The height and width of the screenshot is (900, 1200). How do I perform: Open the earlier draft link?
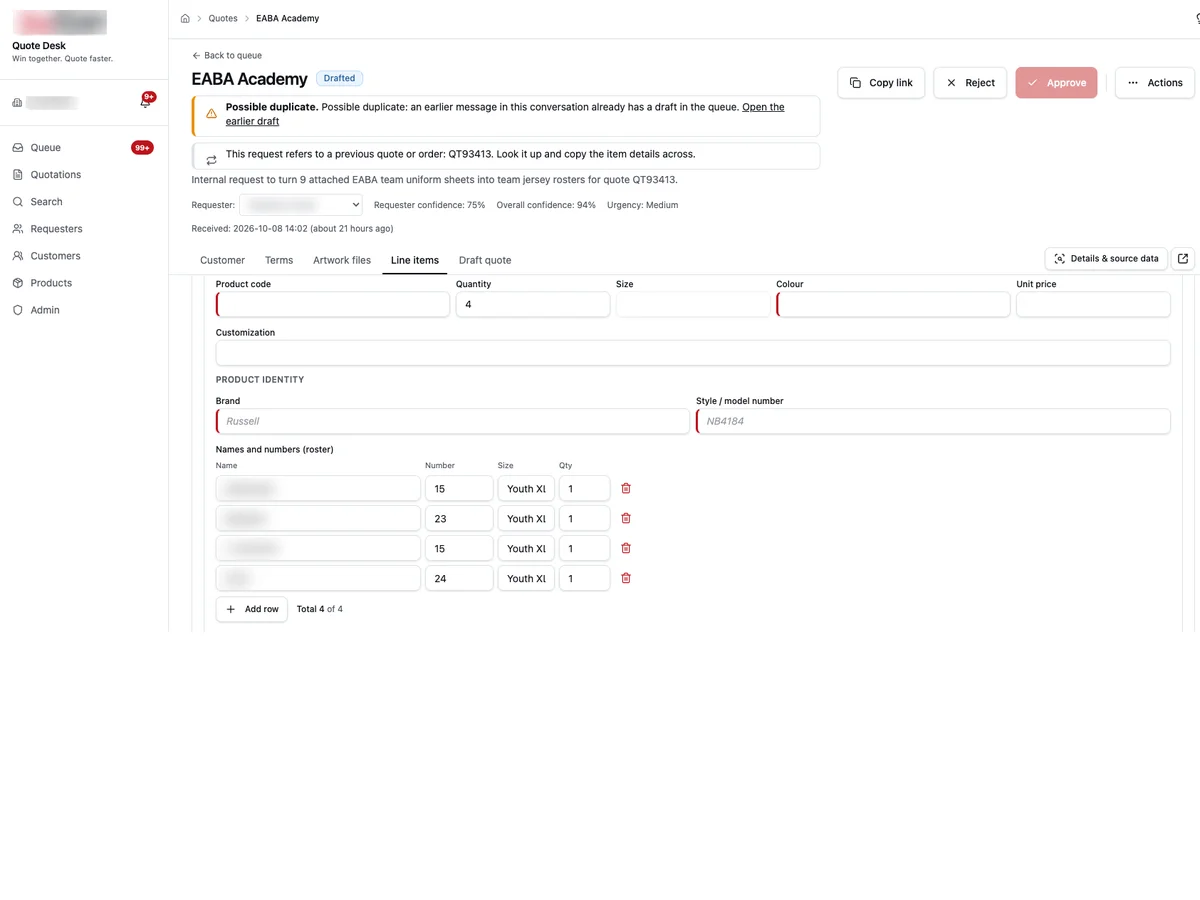(x=505, y=114)
